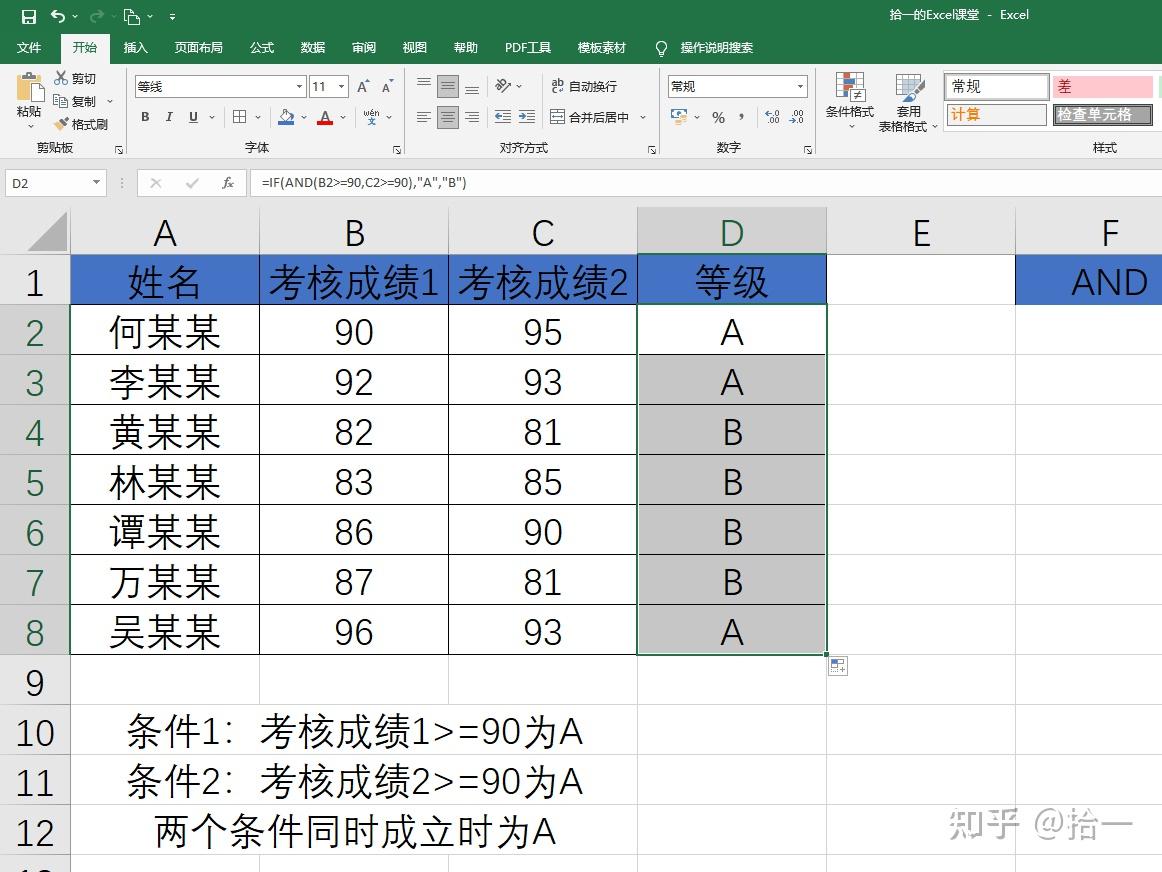Toggle Italic formatting
This screenshot has width=1162, height=872.
tap(169, 117)
